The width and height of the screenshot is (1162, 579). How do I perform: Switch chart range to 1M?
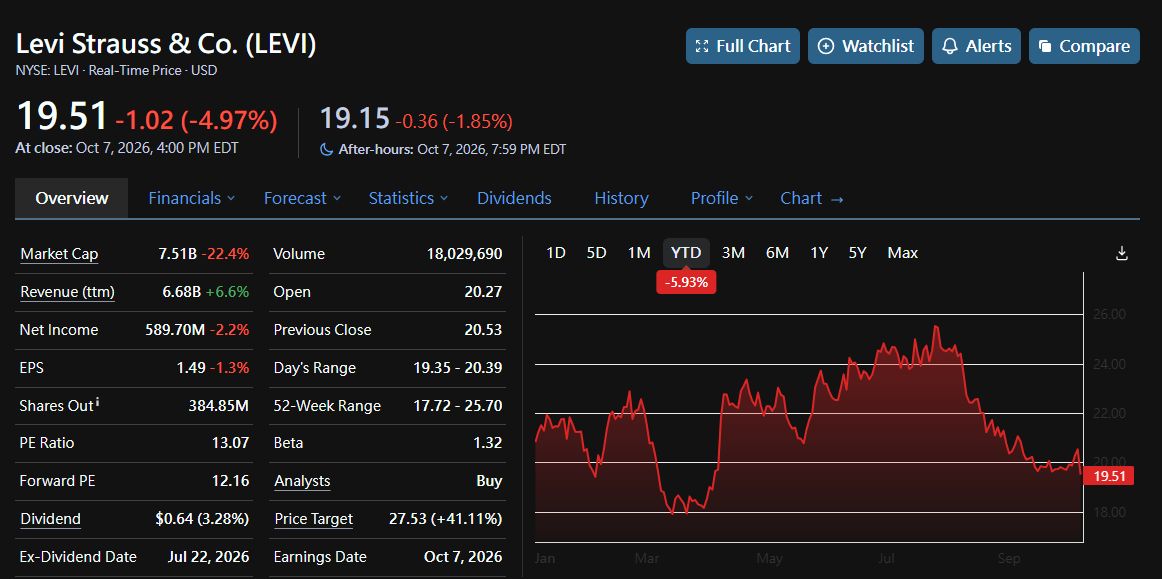(639, 253)
